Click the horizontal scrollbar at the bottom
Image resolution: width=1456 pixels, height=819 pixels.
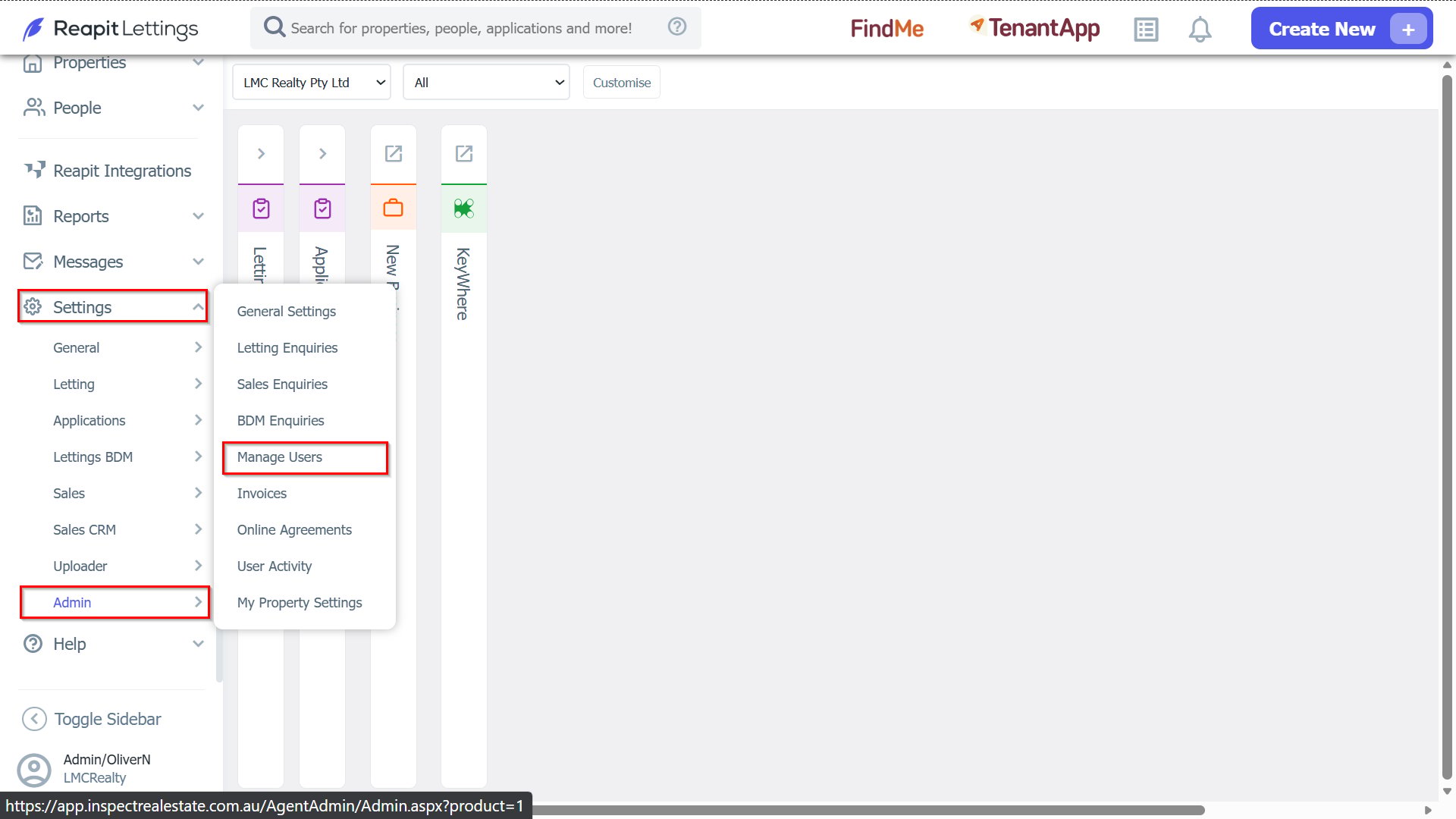coord(868,810)
